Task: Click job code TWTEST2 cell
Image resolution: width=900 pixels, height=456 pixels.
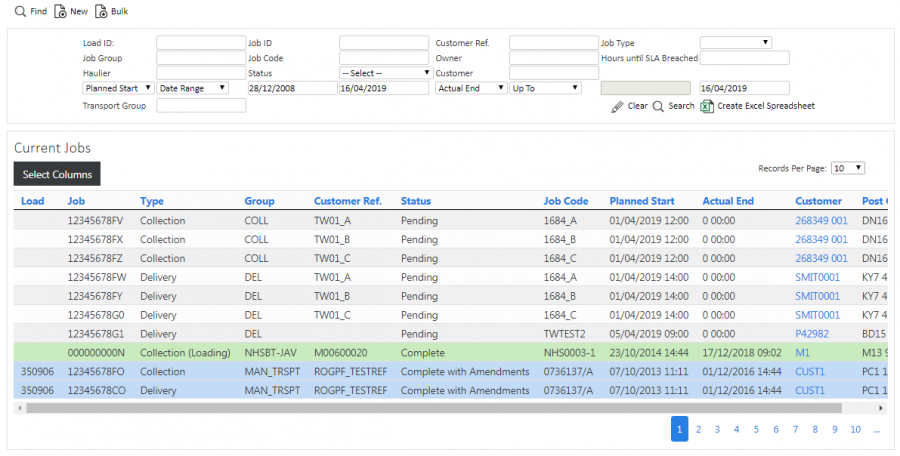Action: (x=565, y=334)
